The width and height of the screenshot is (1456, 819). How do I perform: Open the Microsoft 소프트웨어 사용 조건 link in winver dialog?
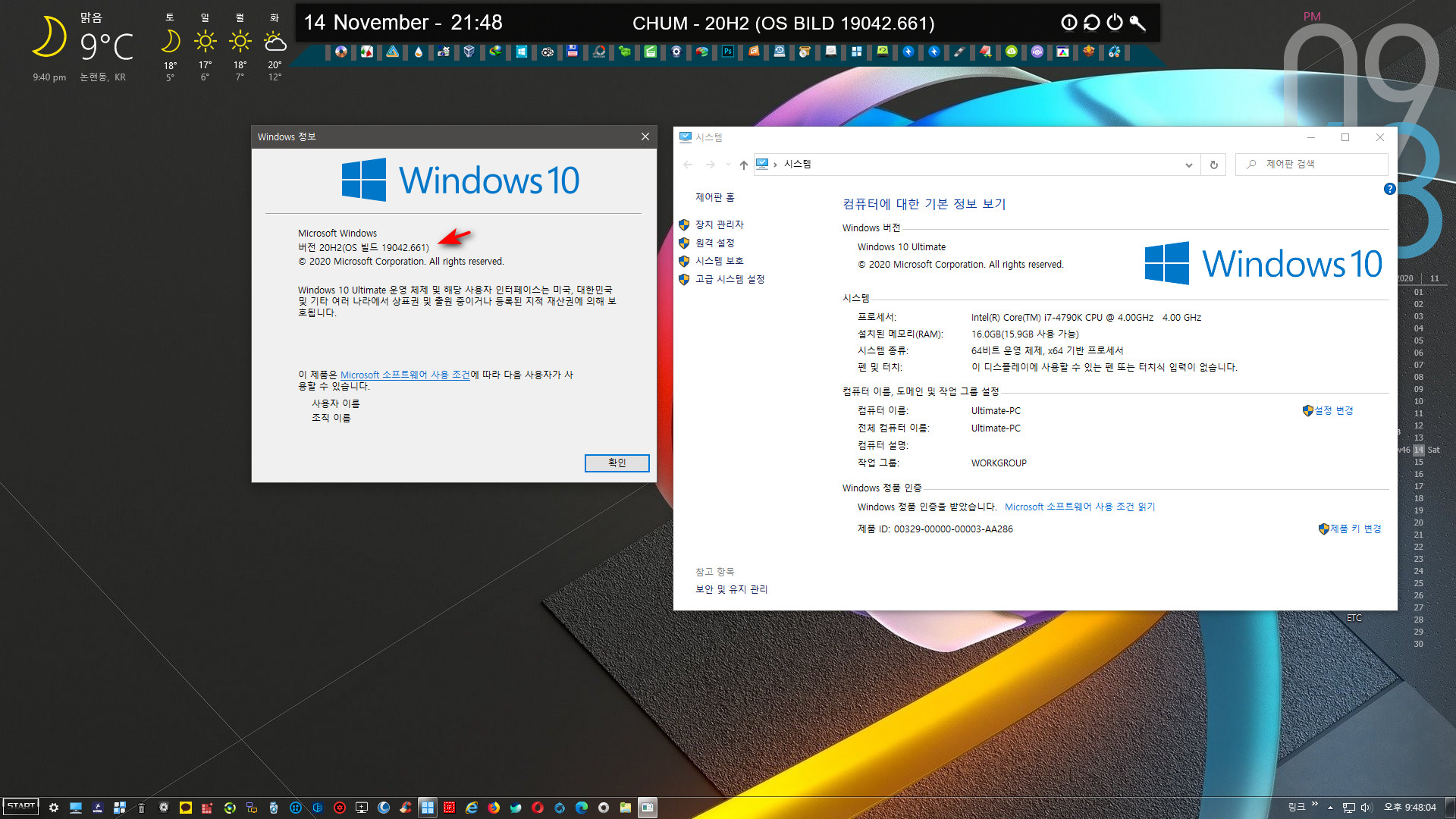405,375
